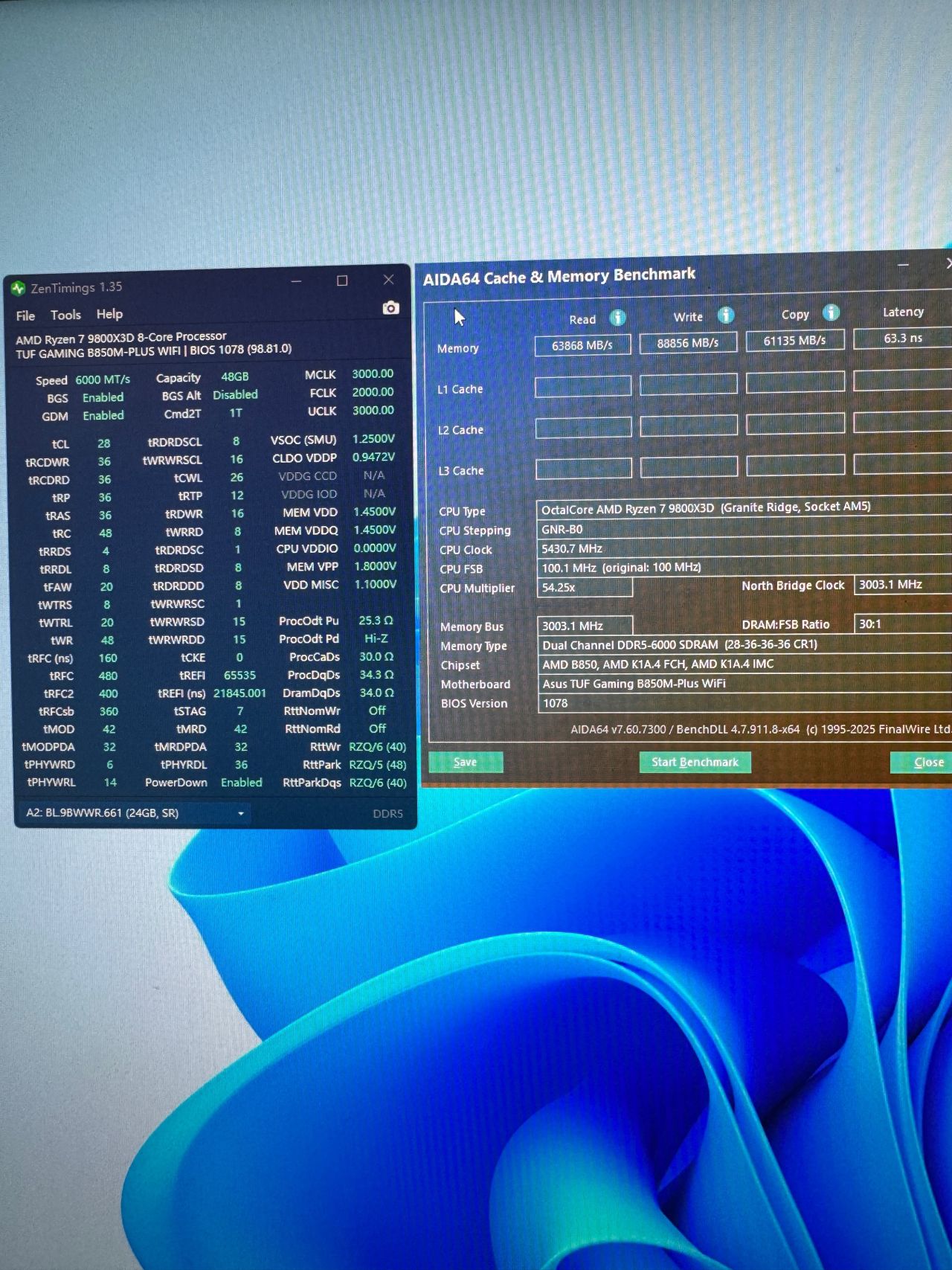Click the DRAM:FSB Ratio field 30:1
The width and height of the screenshot is (952, 1270).
(904, 623)
